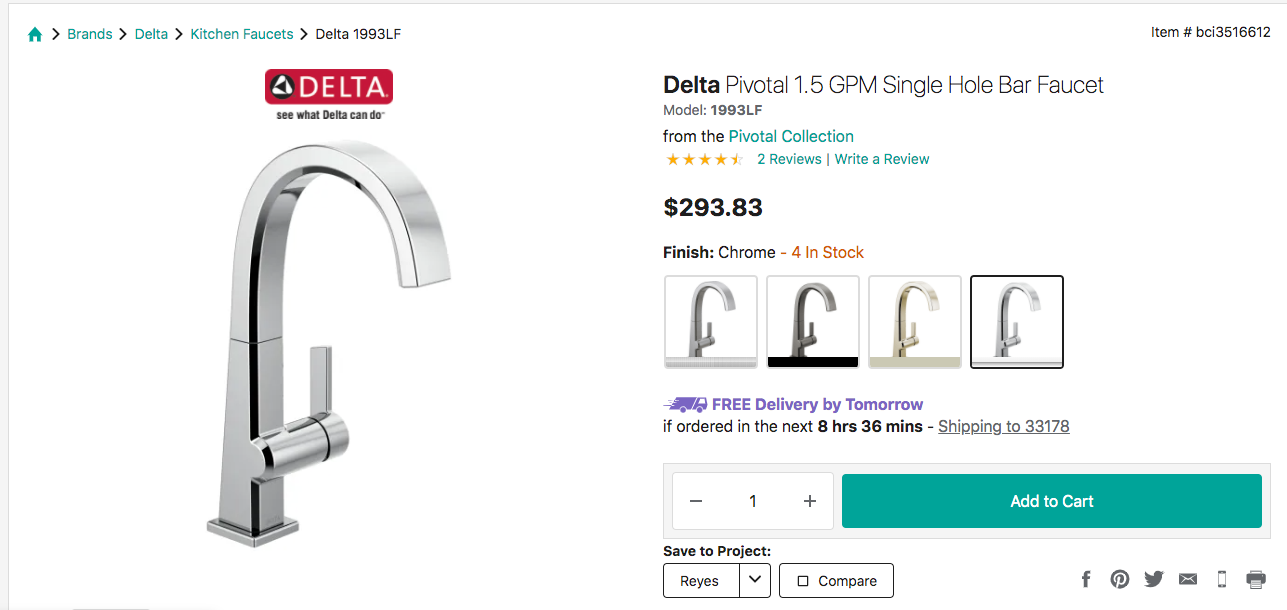Share product on Twitter
This screenshot has width=1287, height=610.
tap(1154, 579)
